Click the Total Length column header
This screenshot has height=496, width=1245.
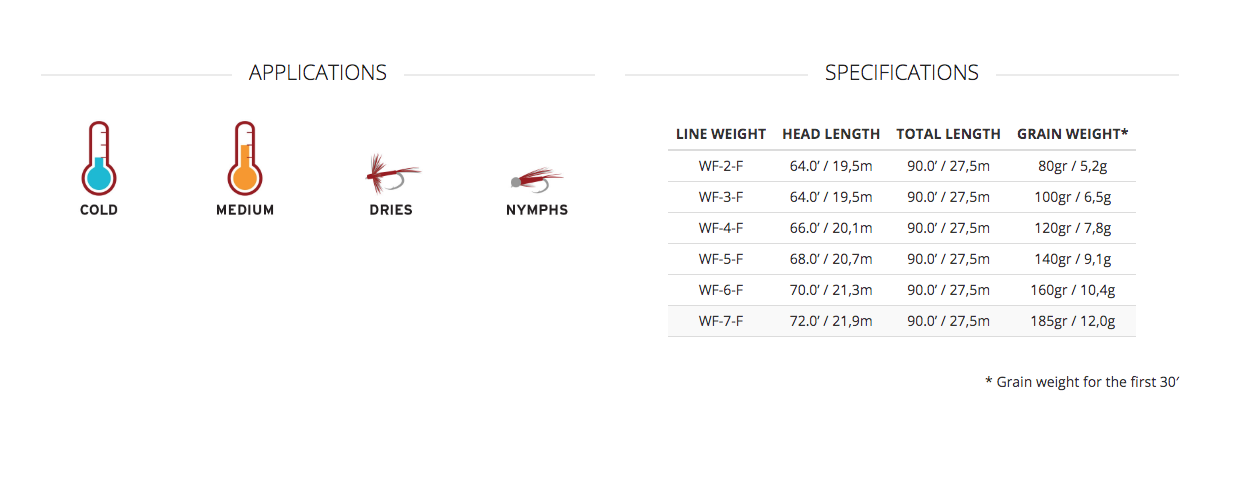[948, 134]
